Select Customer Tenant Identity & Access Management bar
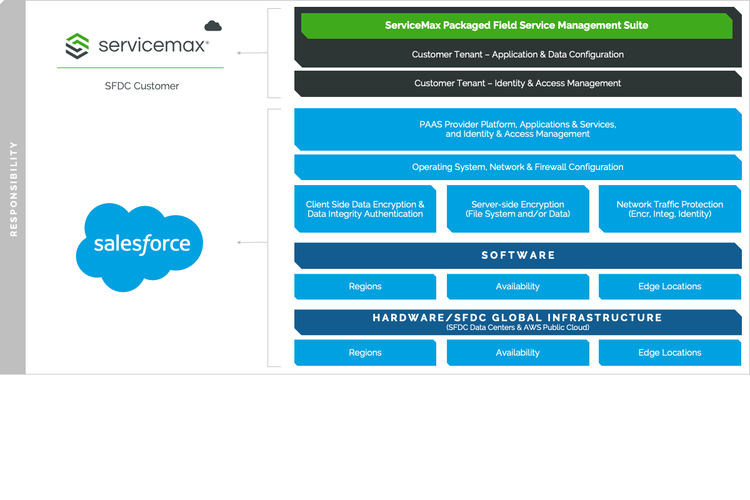750x500 pixels. coord(517,83)
